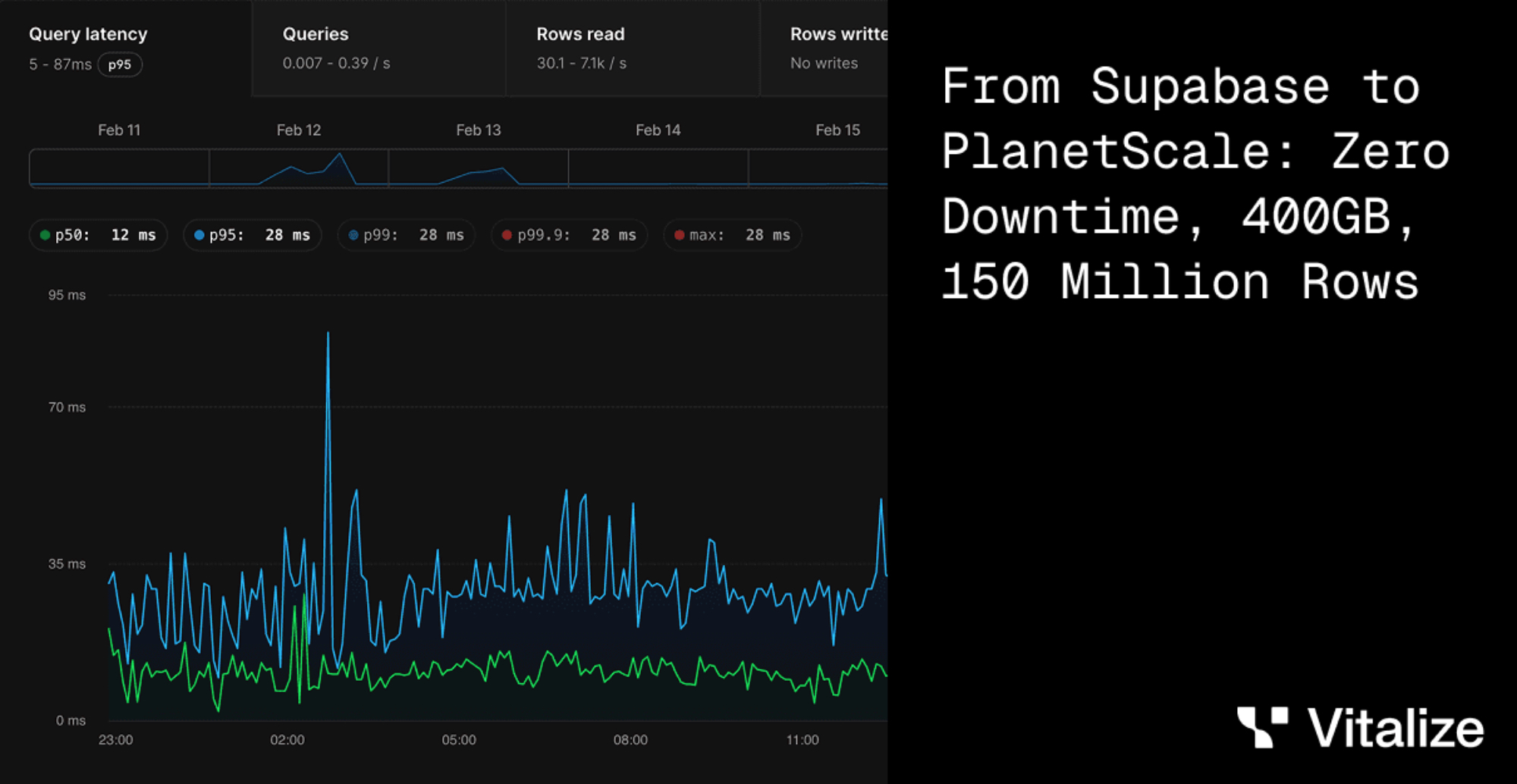Open the Query latency tab

88,34
